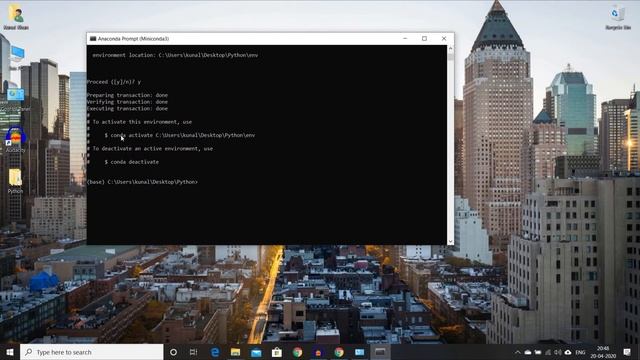
Task: Switch input language via ENG indicator
Action: [x=580, y=352]
